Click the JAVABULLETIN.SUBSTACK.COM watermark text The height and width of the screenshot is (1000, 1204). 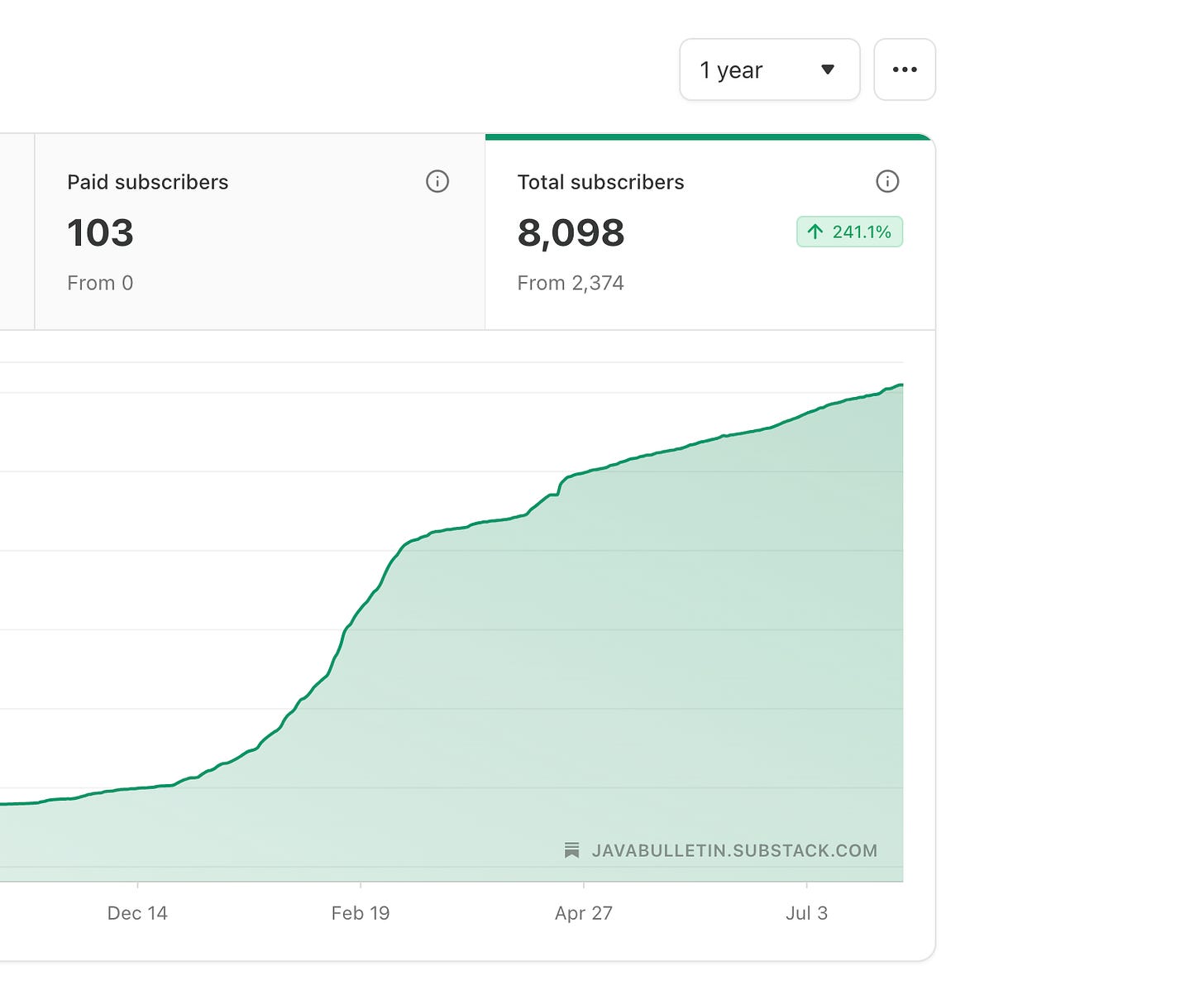click(734, 850)
